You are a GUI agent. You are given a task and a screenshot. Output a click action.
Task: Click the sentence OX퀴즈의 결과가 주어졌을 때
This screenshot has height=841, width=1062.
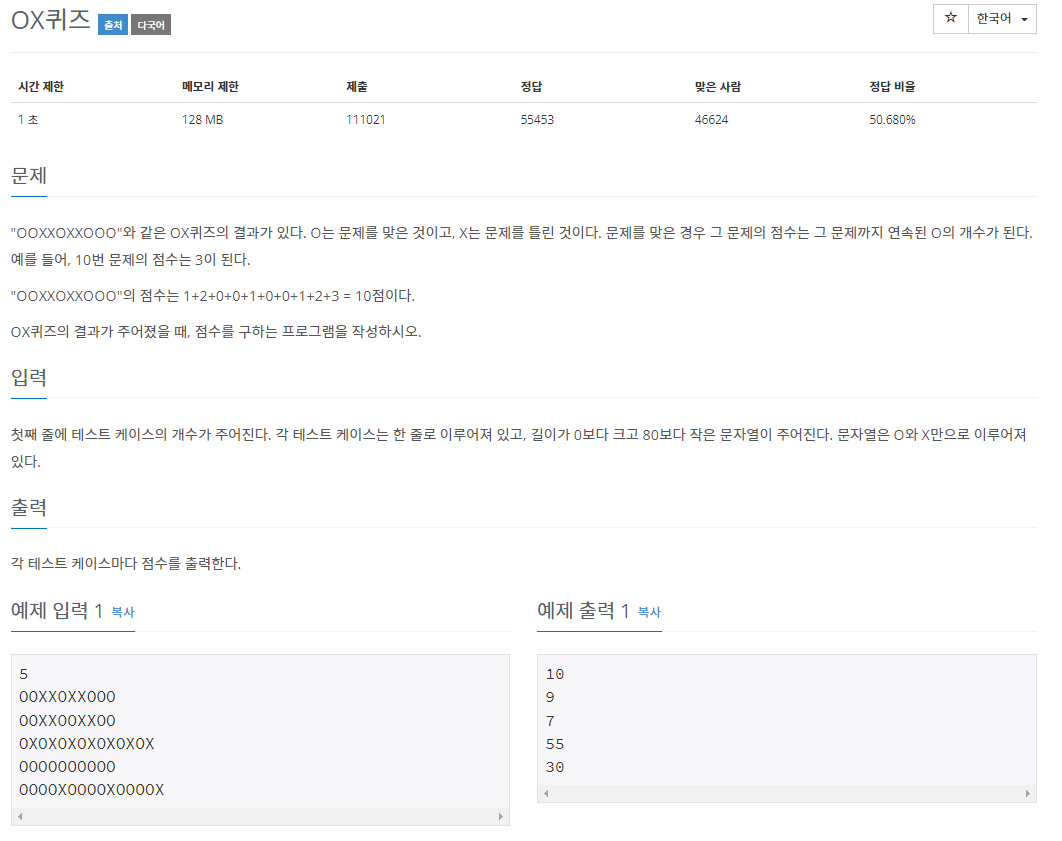(216, 332)
